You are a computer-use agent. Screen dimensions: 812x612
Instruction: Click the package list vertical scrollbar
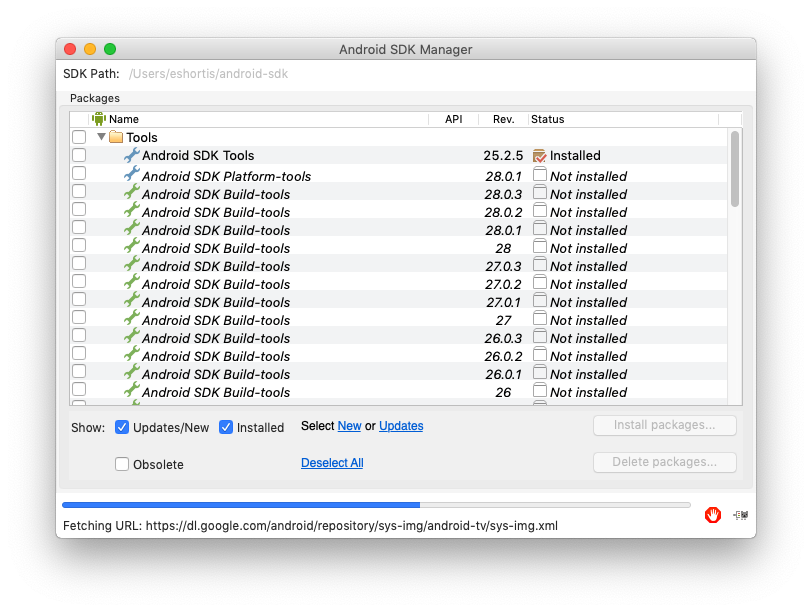[735, 170]
